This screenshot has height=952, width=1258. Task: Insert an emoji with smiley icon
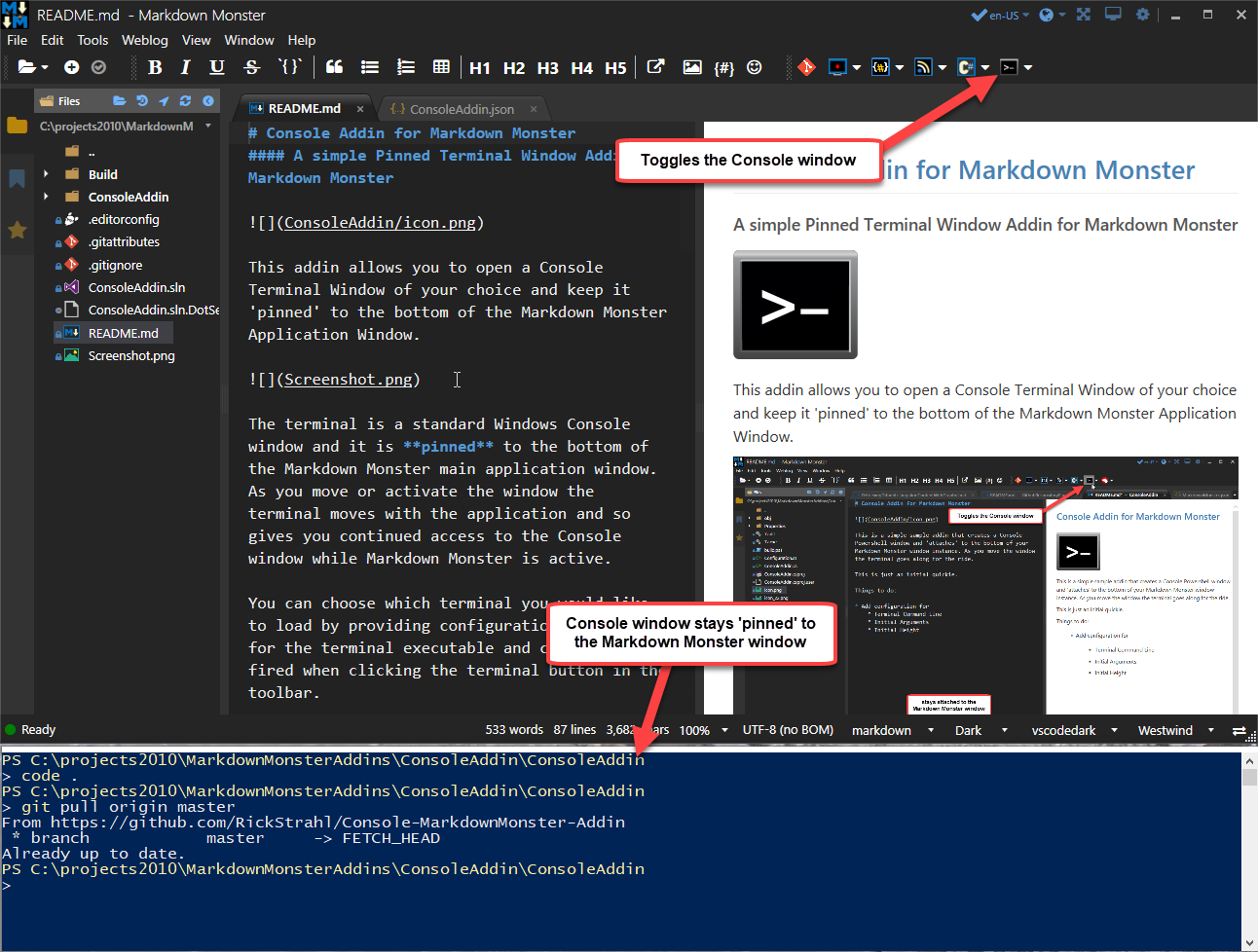[x=755, y=67]
